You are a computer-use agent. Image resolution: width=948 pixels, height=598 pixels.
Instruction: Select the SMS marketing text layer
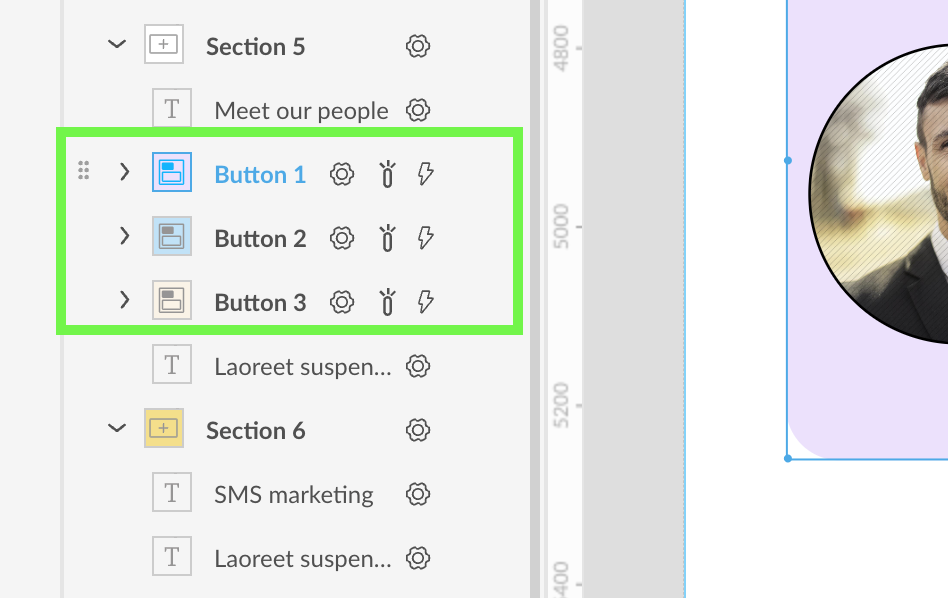point(293,495)
